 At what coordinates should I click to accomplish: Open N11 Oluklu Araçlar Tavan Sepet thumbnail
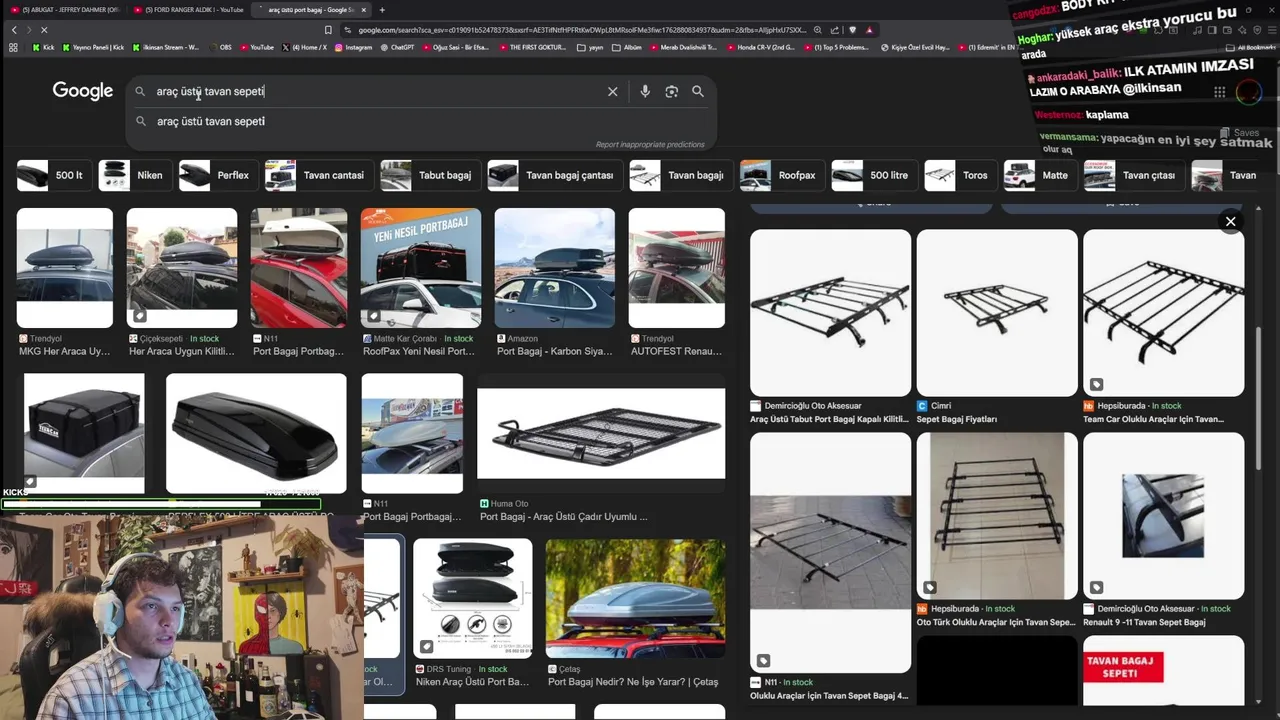pos(831,552)
